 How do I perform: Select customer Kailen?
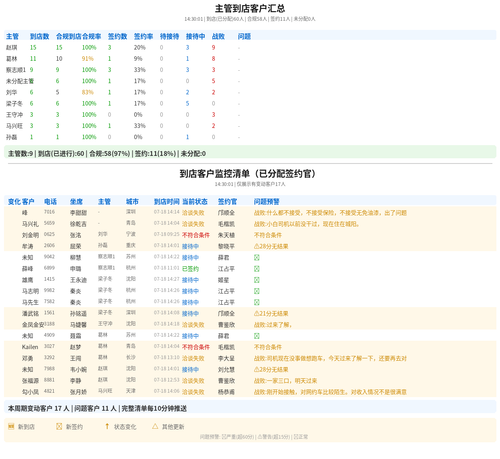(30, 347)
